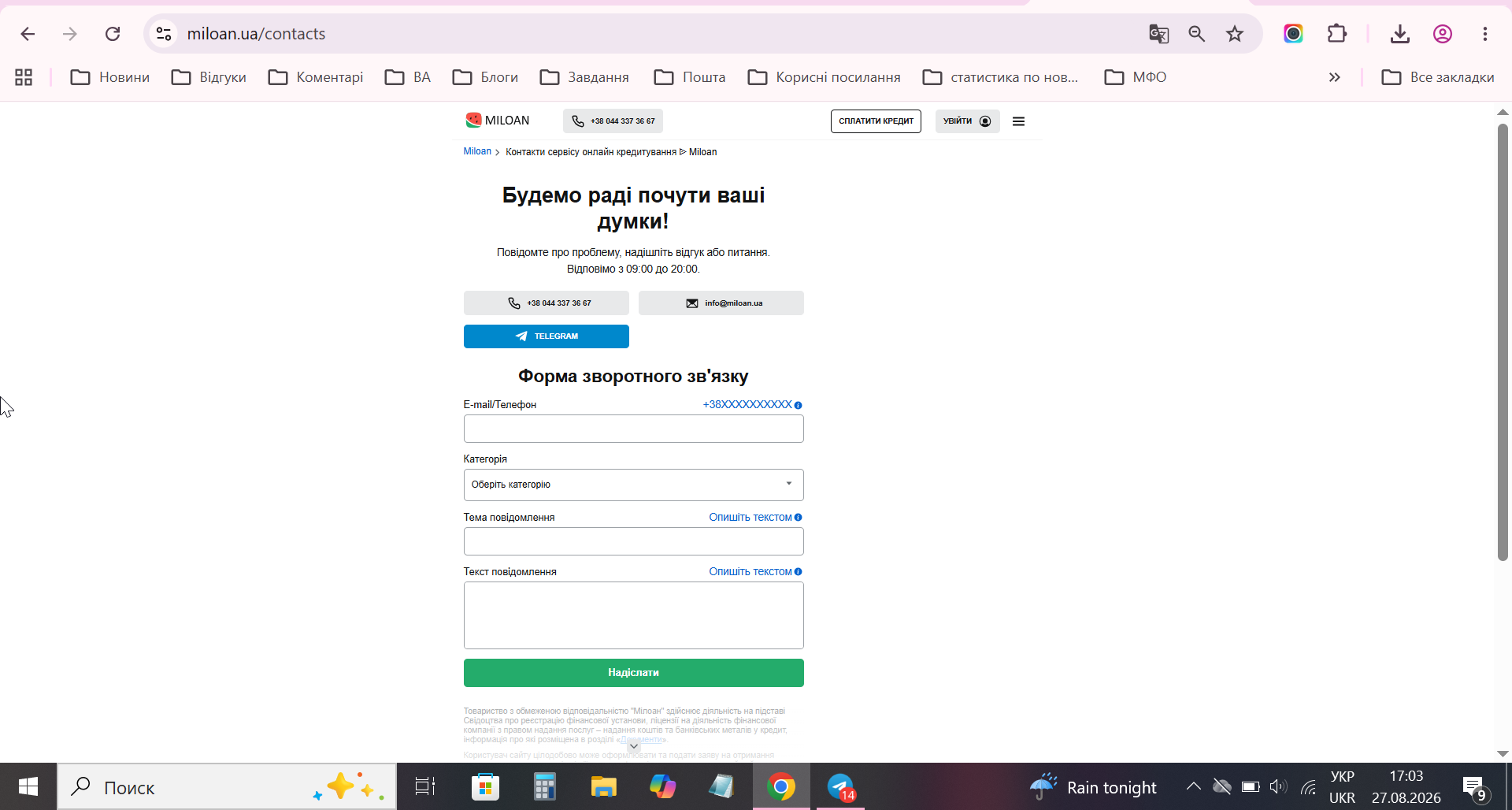The width and height of the screenshot is (1512, 810).
Task: Open volume control in system tray
Action: point(1278,786)
